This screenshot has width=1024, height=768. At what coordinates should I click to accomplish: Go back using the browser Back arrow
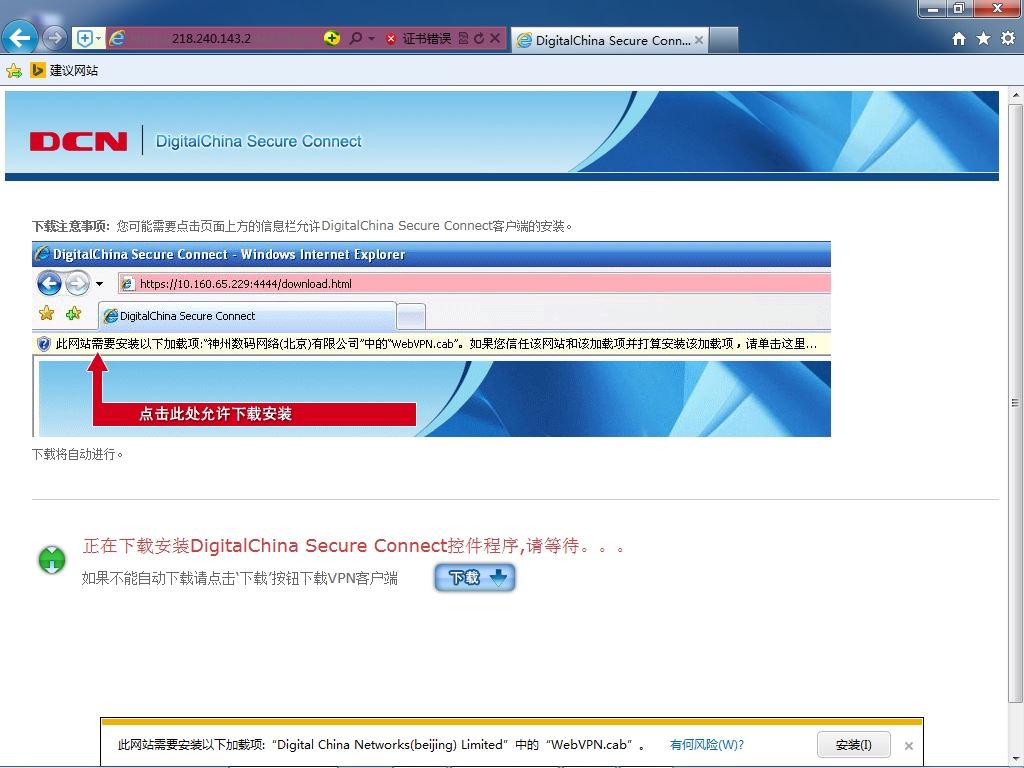pos(19,38)
